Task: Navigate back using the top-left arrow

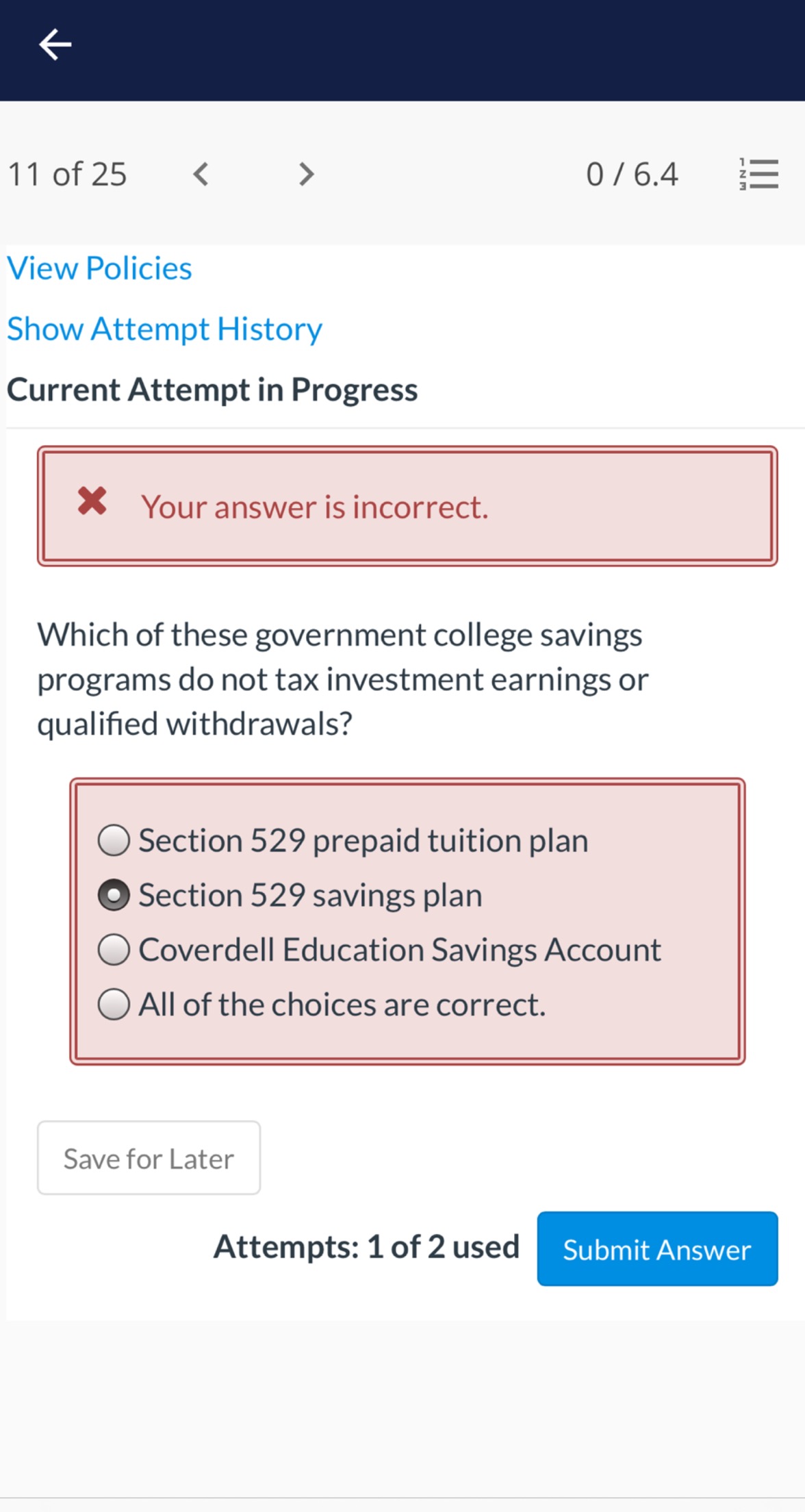Action: click(x=53, y=45)
